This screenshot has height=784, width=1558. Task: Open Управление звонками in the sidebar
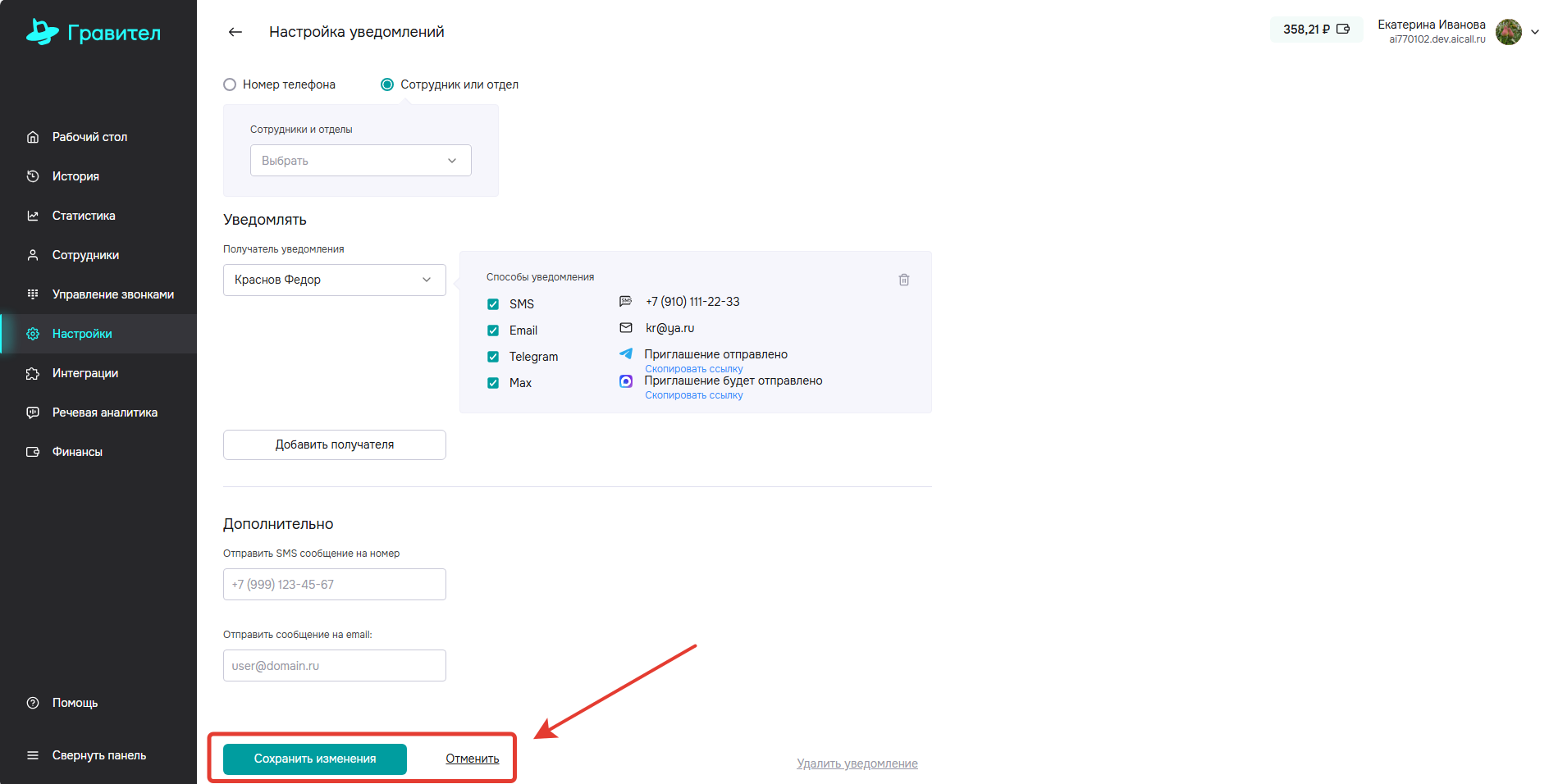112,294
